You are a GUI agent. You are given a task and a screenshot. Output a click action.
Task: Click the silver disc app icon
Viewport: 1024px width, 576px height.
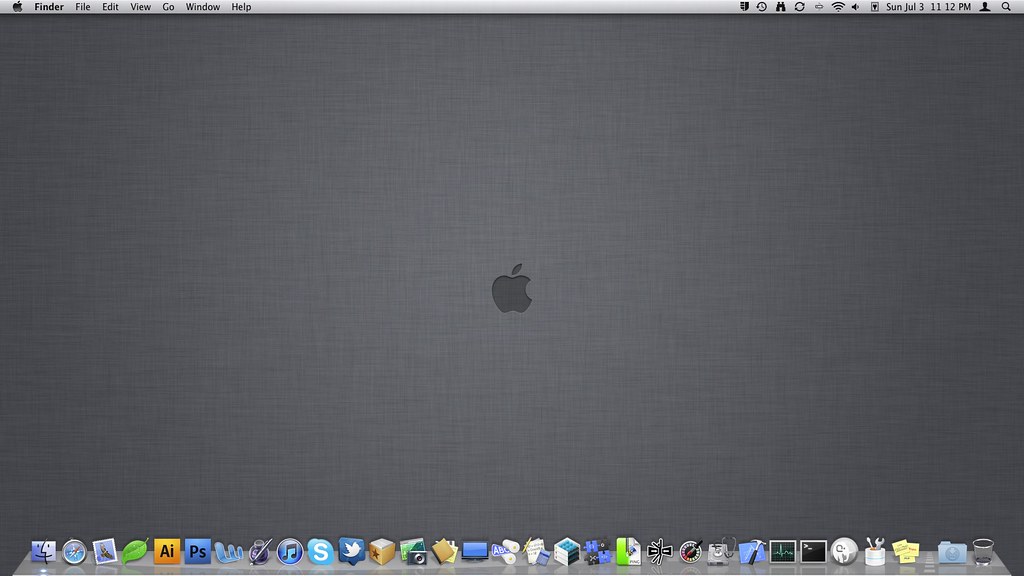pyautogui.click(x=844, y=552)
